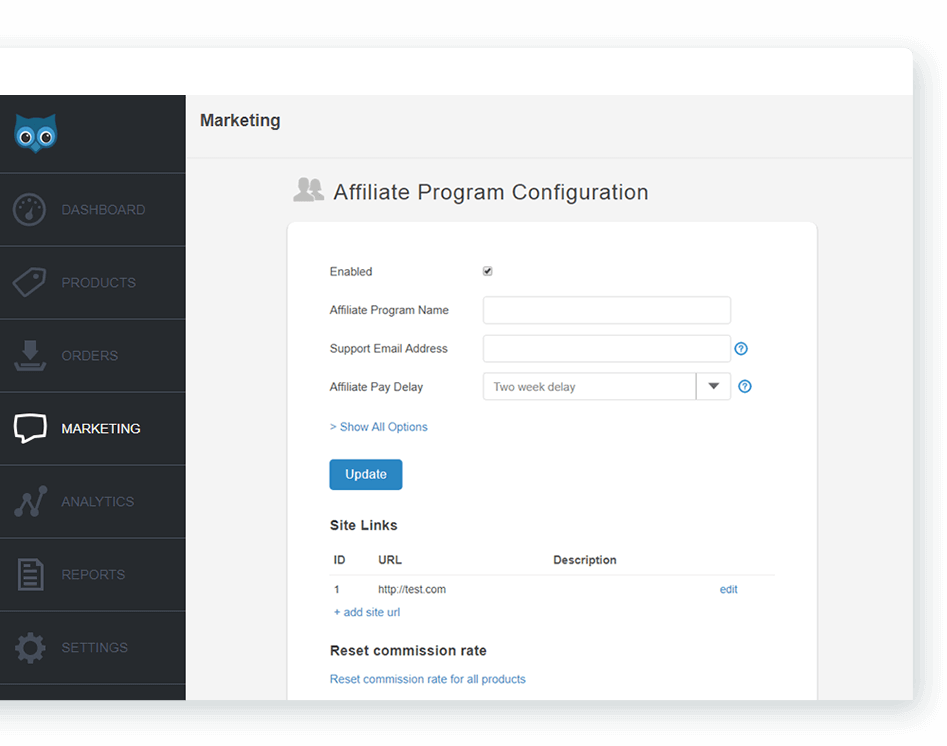Click the Reset commission rate heading
Screen dimensions: 947x746
[408, 651]
